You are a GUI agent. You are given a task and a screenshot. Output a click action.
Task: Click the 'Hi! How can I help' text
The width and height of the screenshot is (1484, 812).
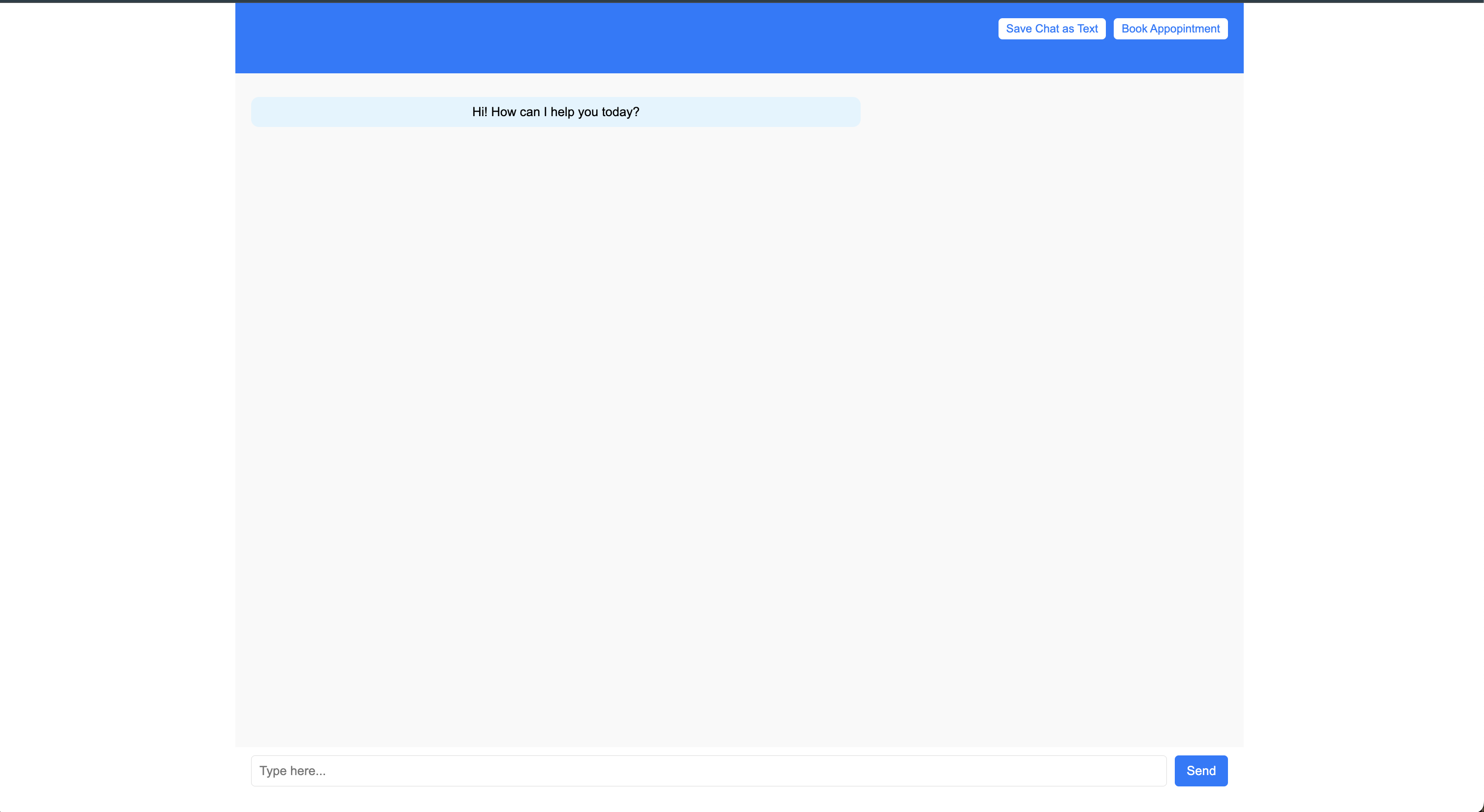555,112
